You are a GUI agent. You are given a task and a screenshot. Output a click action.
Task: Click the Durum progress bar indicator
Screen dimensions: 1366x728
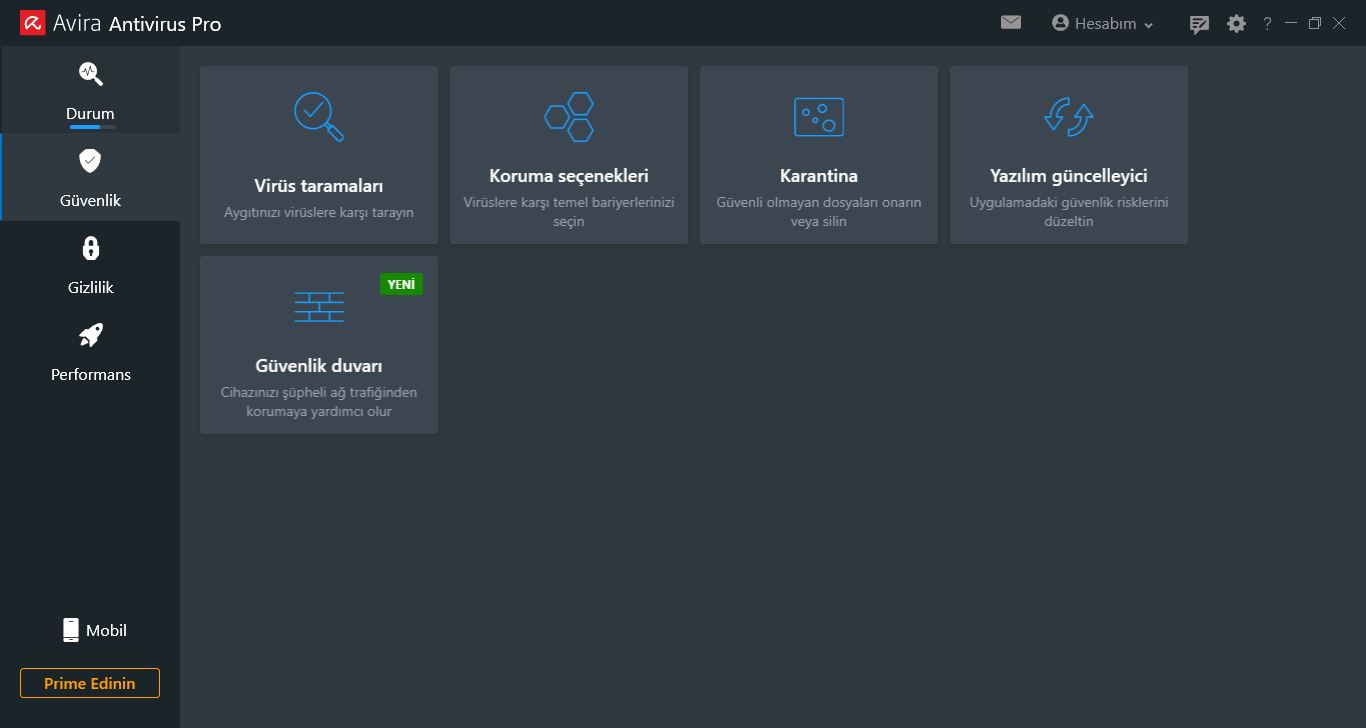point(92,127)
